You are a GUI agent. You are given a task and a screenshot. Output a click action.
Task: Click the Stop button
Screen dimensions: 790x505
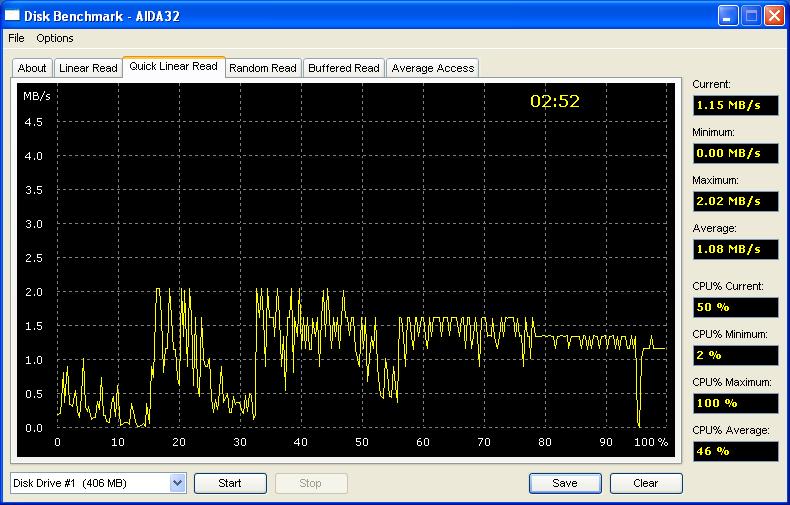click(x=310, y=483)
